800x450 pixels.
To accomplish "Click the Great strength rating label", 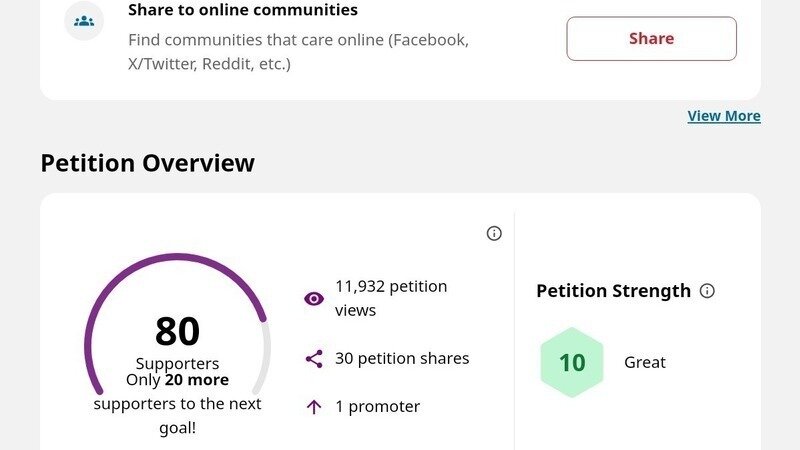I will (x=645, y=362).
